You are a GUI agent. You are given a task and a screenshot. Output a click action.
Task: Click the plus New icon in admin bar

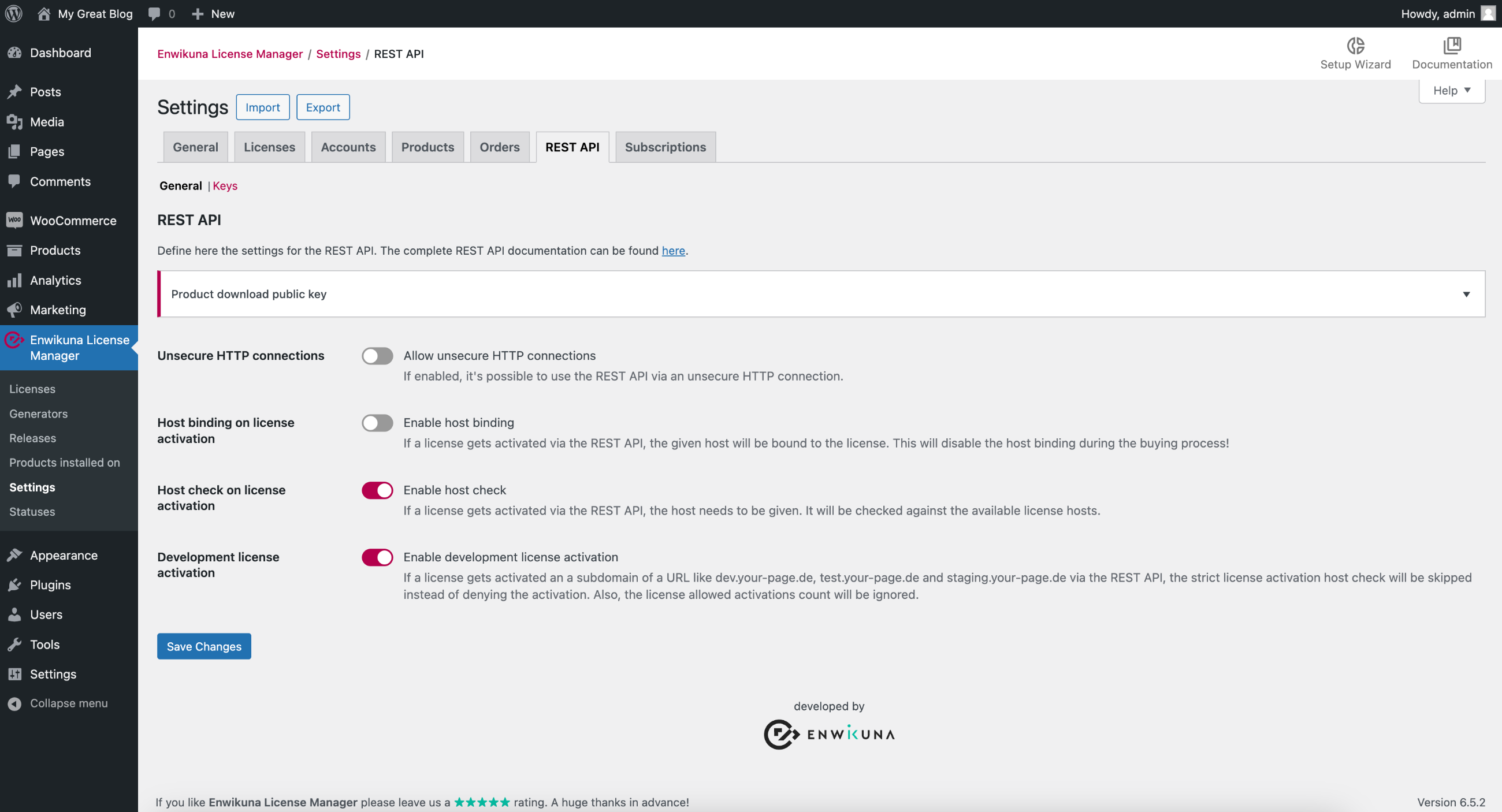point(198,13)
